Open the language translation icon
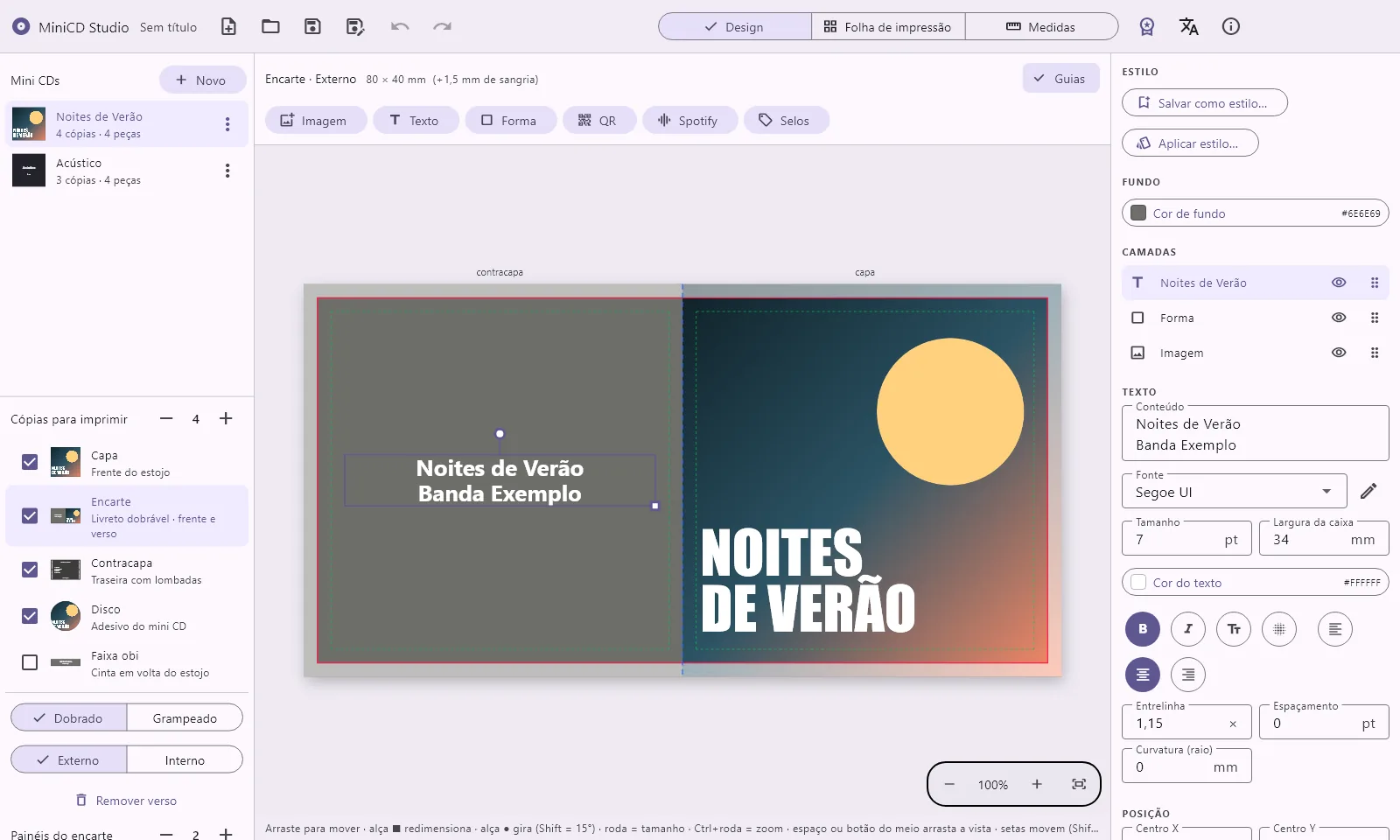1400x840 pixels. (1189, 26)
